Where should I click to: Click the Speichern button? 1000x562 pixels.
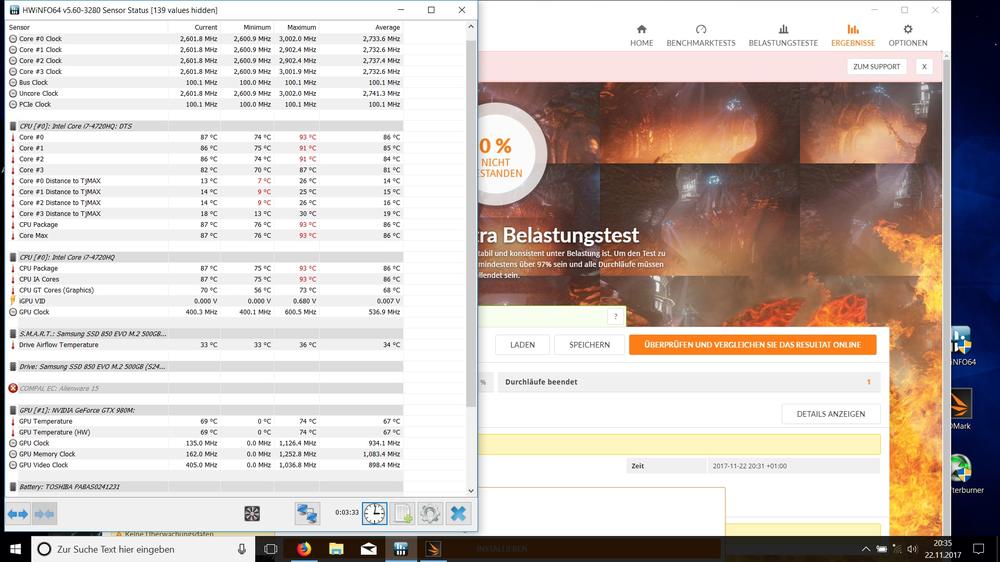[589, 345]
